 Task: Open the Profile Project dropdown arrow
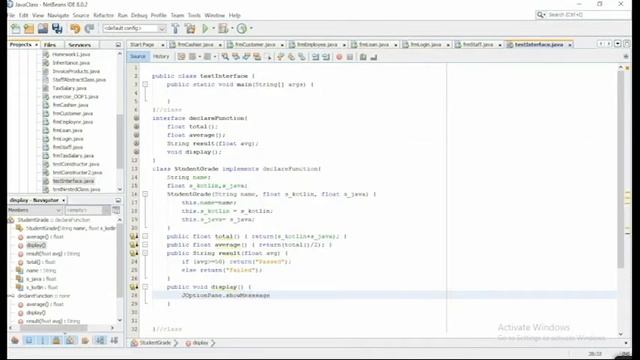pos(251,29)
